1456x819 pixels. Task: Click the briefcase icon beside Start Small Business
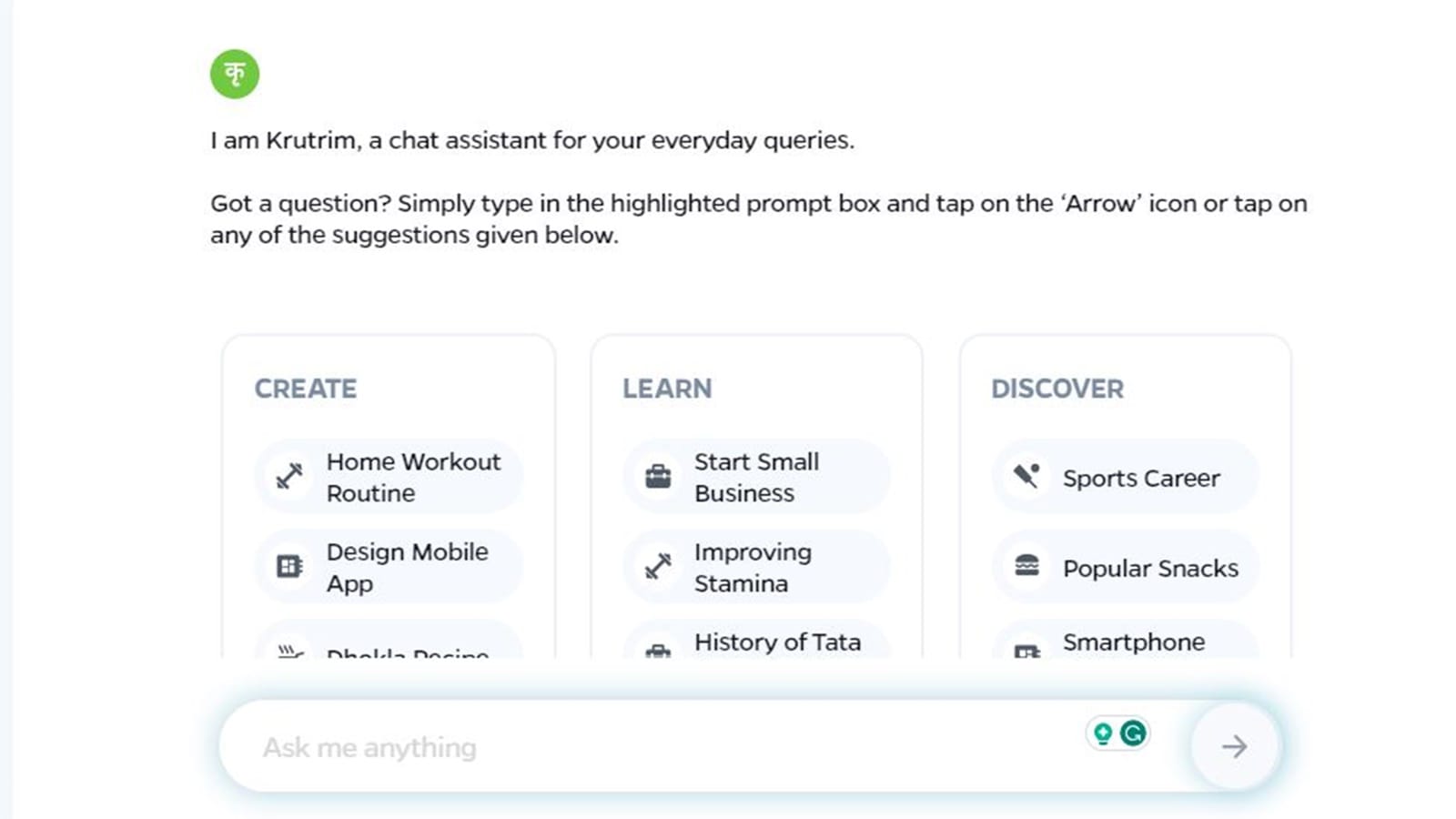(658, 476)
